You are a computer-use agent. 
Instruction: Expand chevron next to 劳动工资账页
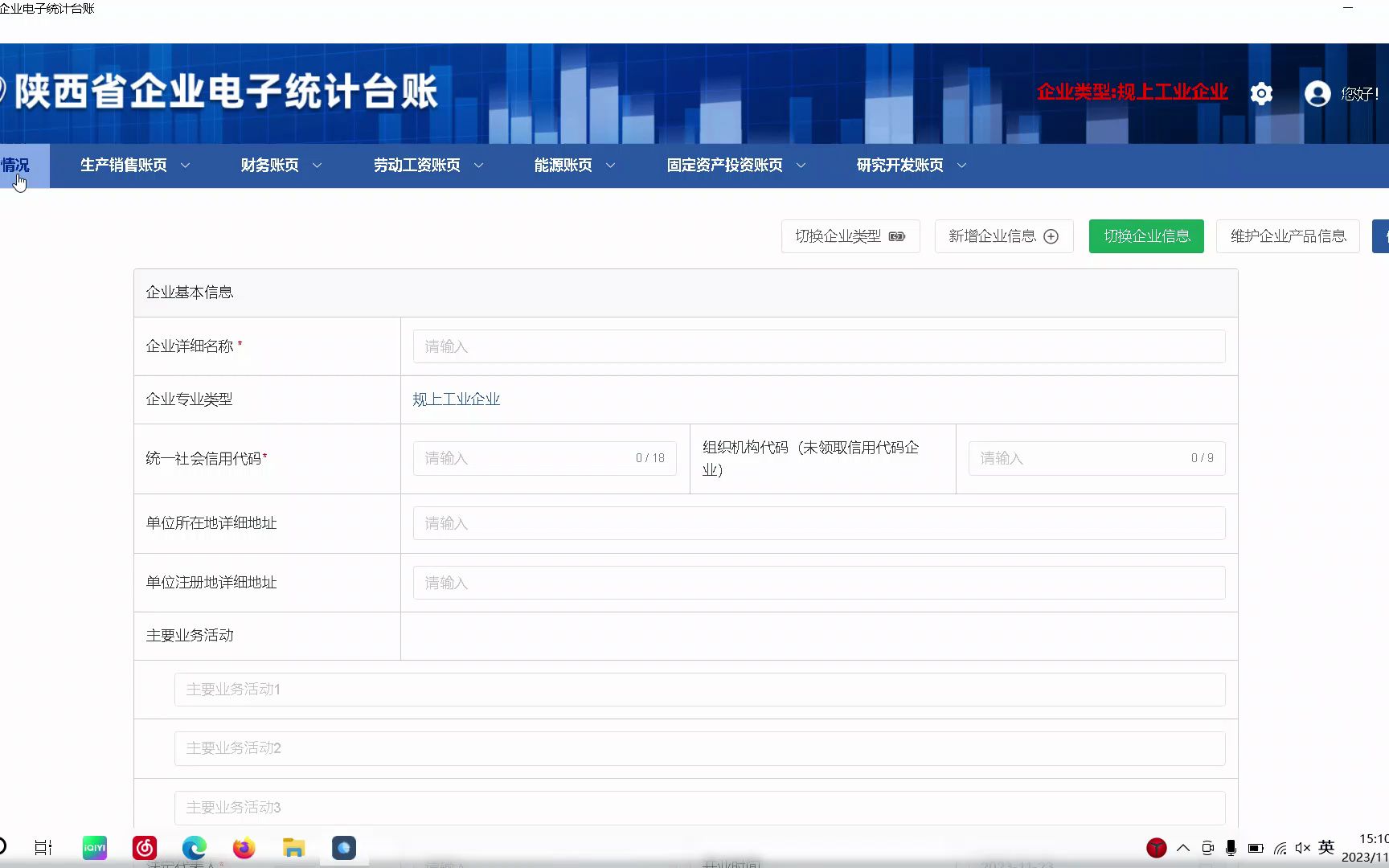point(479,166)
